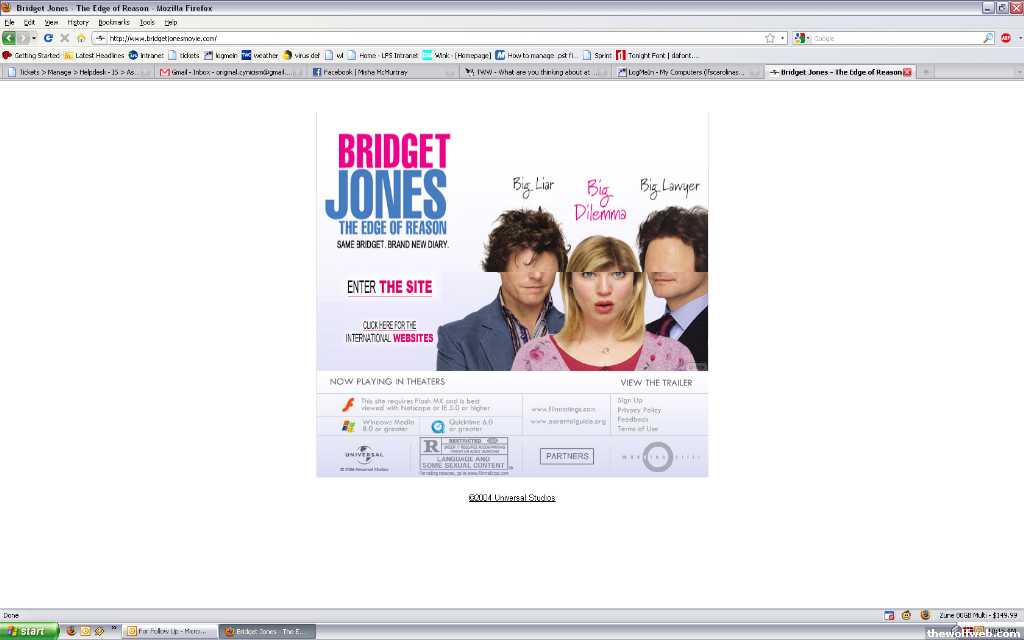Close the Bridget Jones tab
The height and width of the screenshot is (640, 1024).
tap(907, 72)
